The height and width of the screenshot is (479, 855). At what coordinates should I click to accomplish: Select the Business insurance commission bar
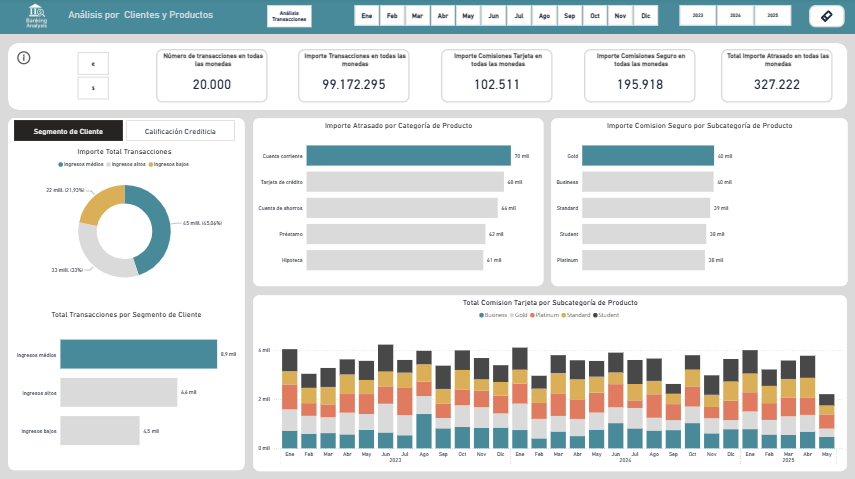pyautogui.click(x=648, y=182)
